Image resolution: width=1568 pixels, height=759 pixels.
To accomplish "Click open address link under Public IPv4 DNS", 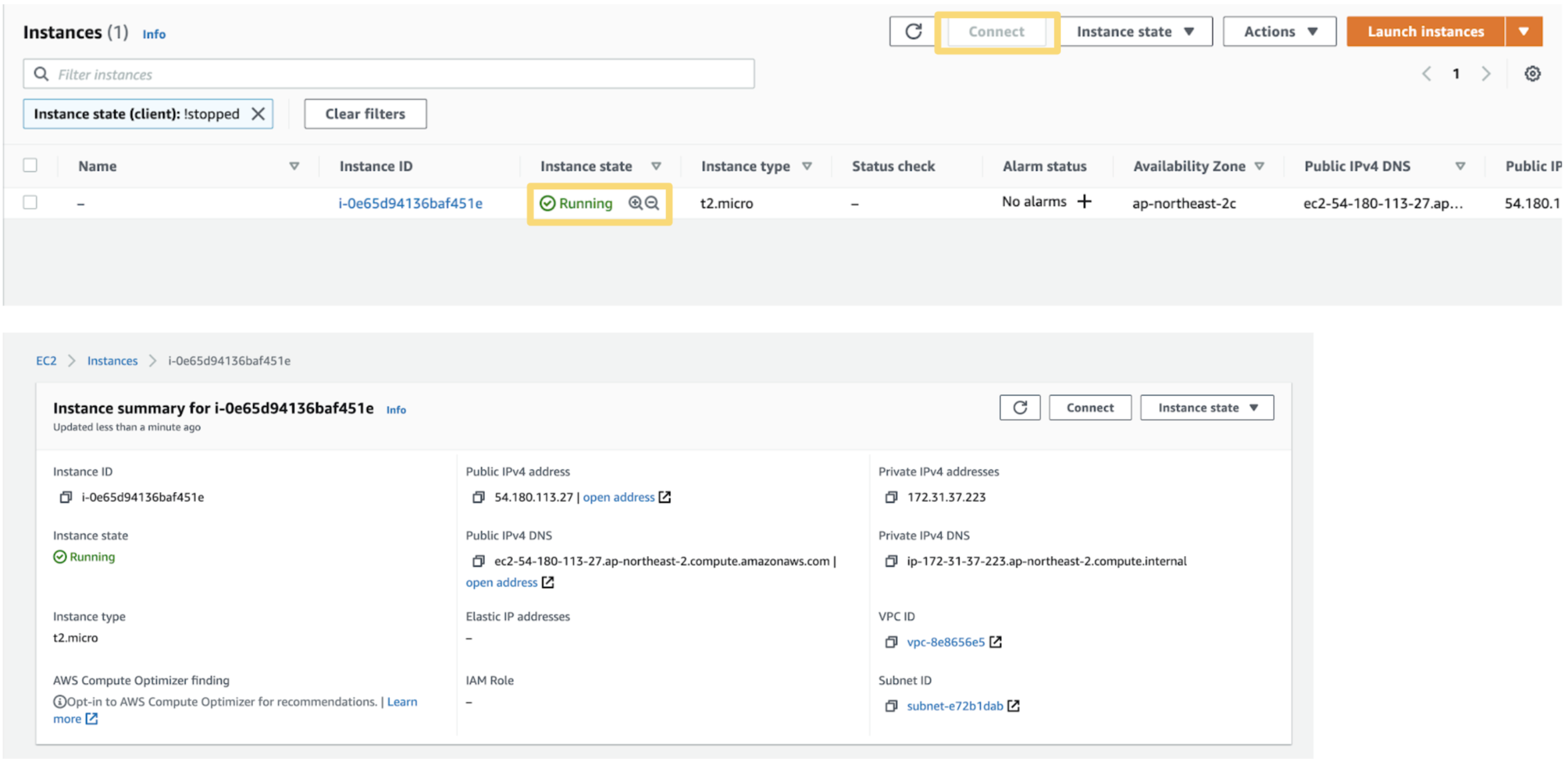I will [502, 583].
